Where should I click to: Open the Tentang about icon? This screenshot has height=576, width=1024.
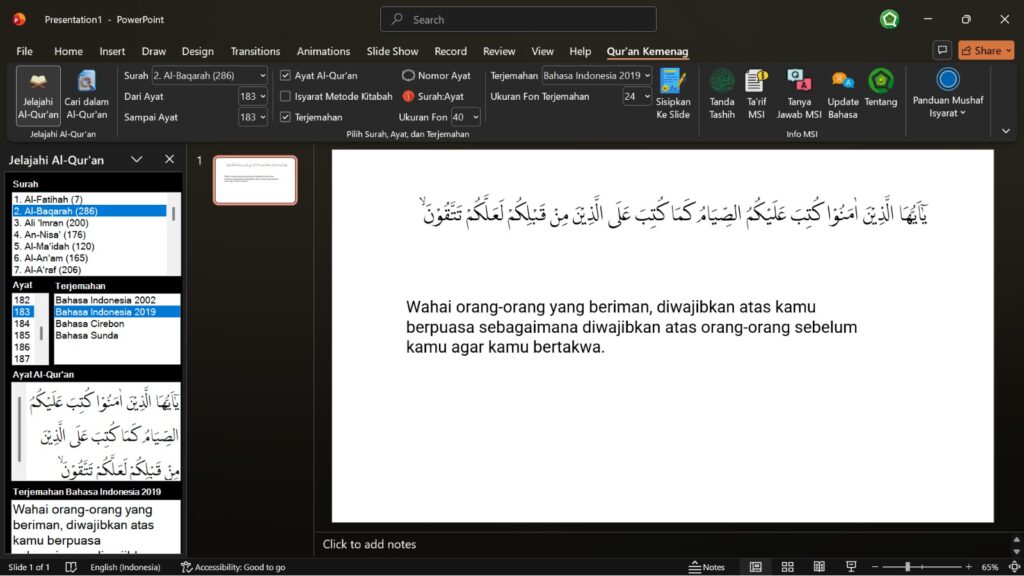(880, 82)
